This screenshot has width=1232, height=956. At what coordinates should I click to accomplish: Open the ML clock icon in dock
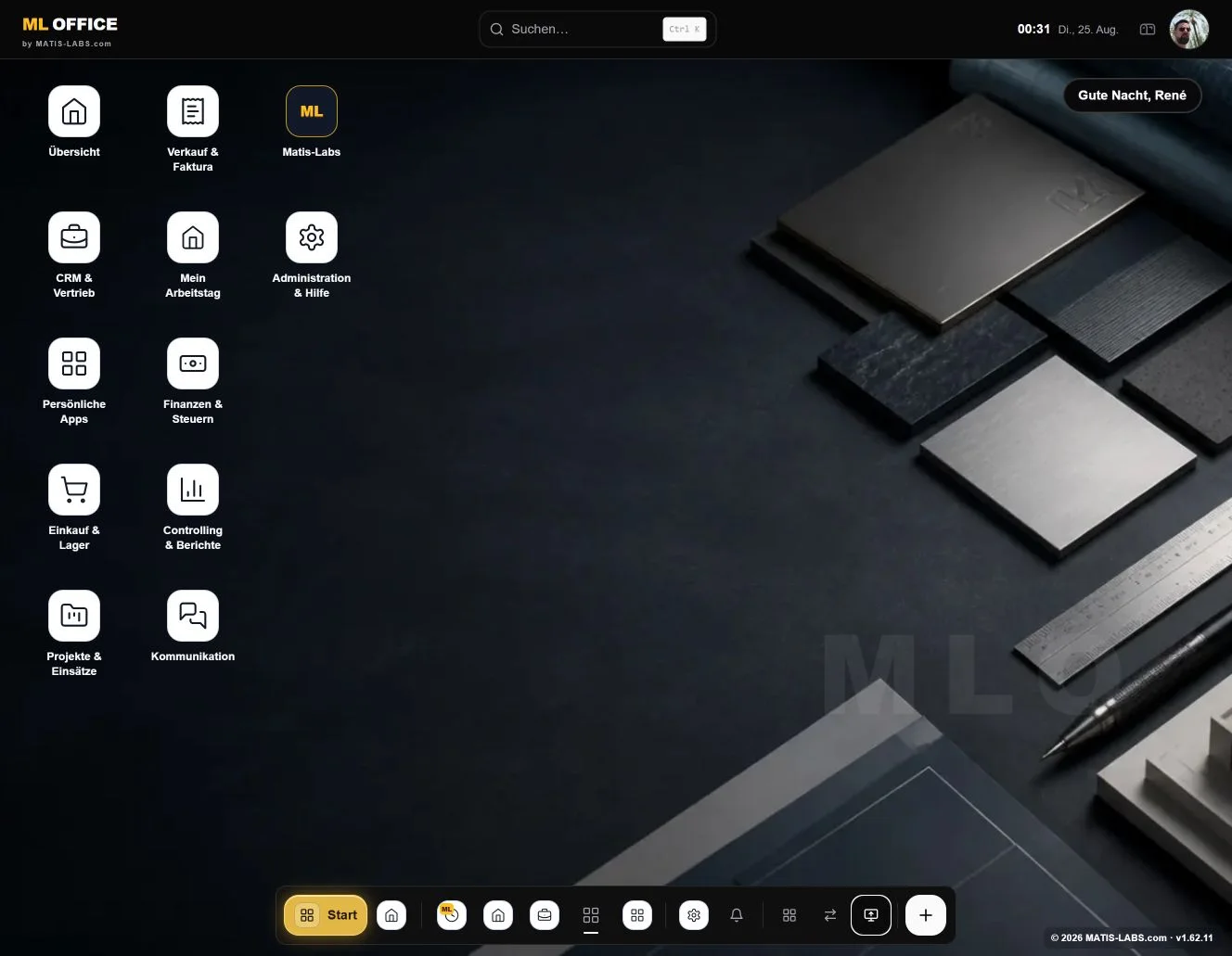[x=452, y=915]
